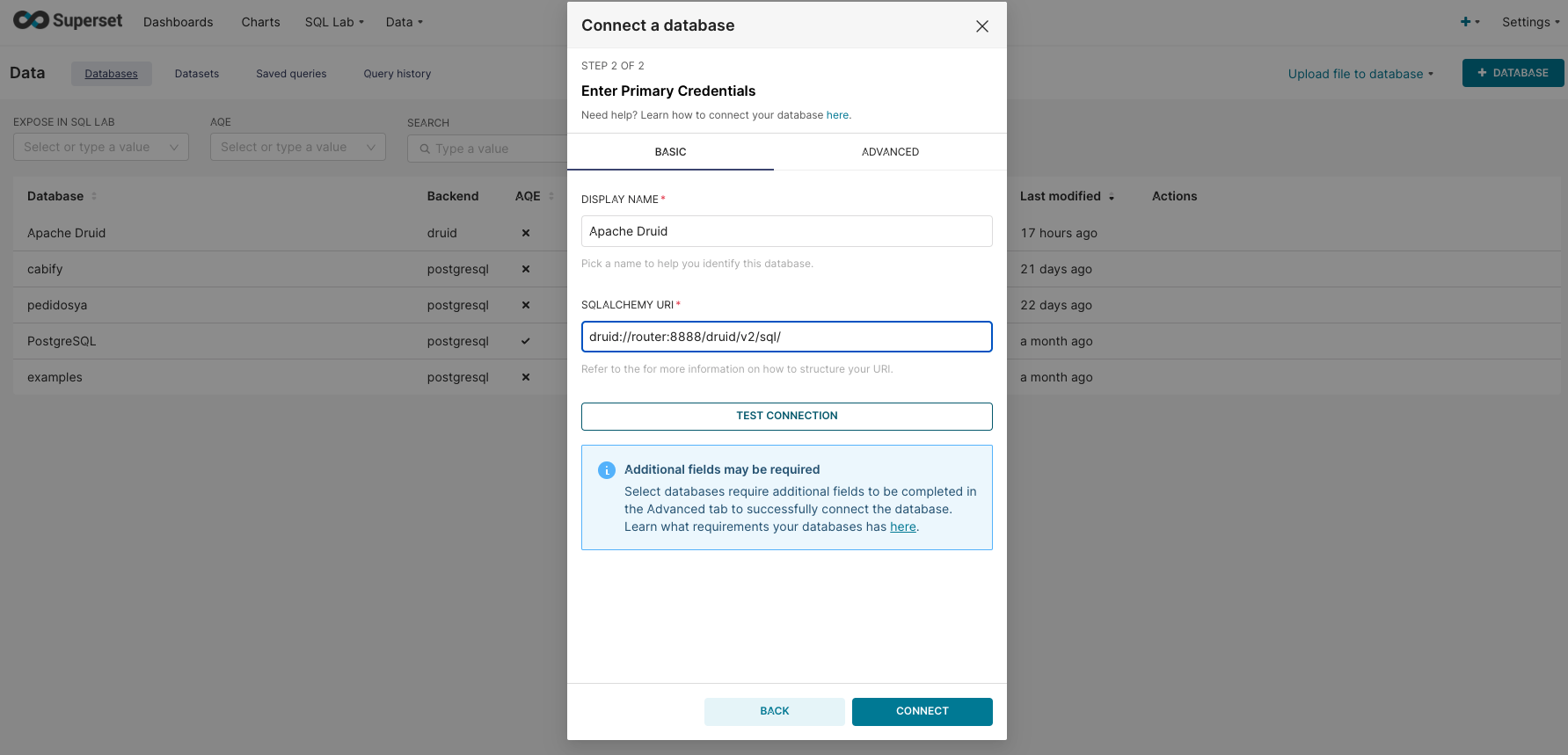Screen dimensions: 1568x755
Task: Open the AQE filter dropdown
Action: coord(298,147)
